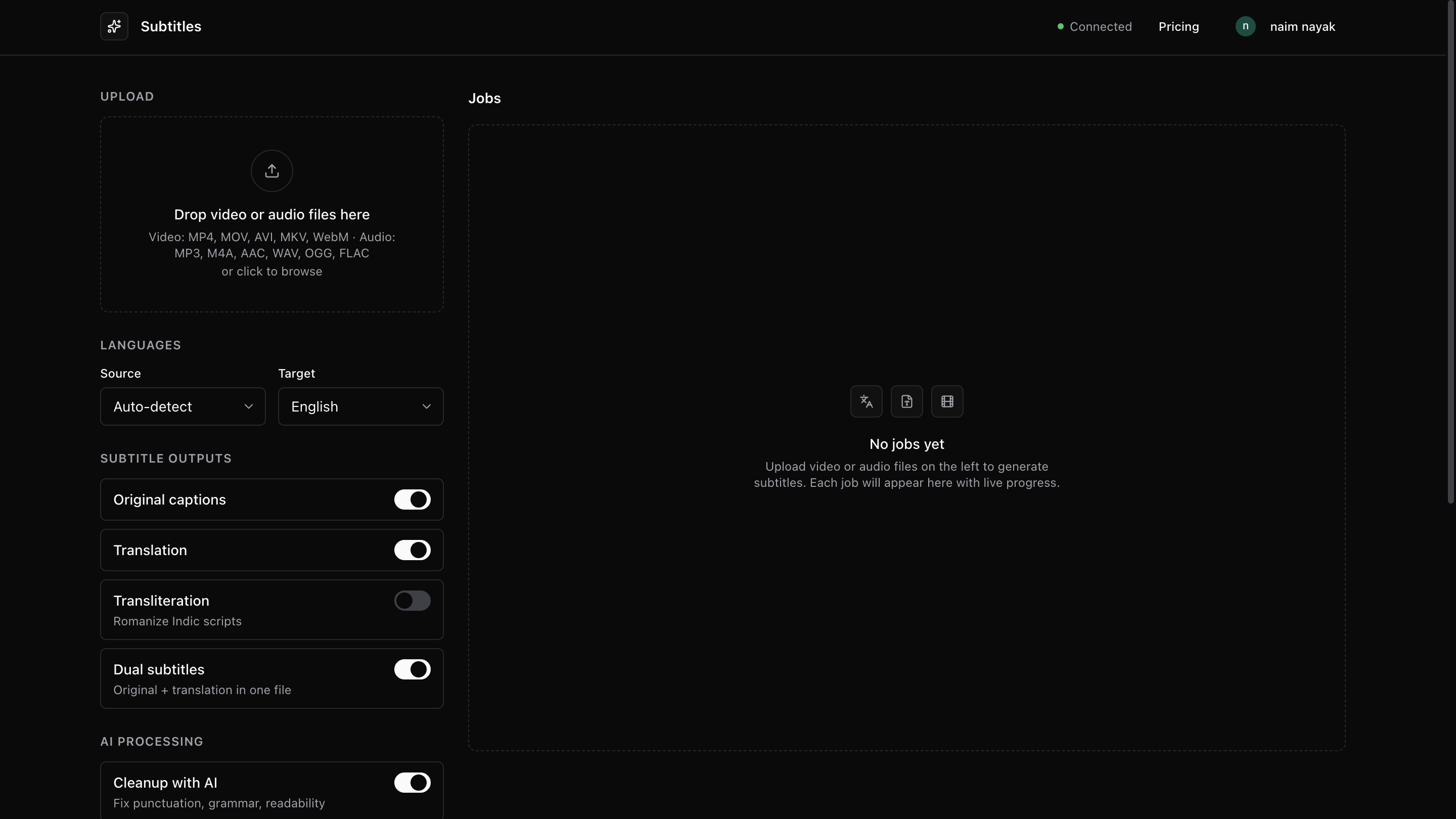Screen dimensions: 1456x819
Task: Disable the Original captions toggle
Action: coord(412,499)
